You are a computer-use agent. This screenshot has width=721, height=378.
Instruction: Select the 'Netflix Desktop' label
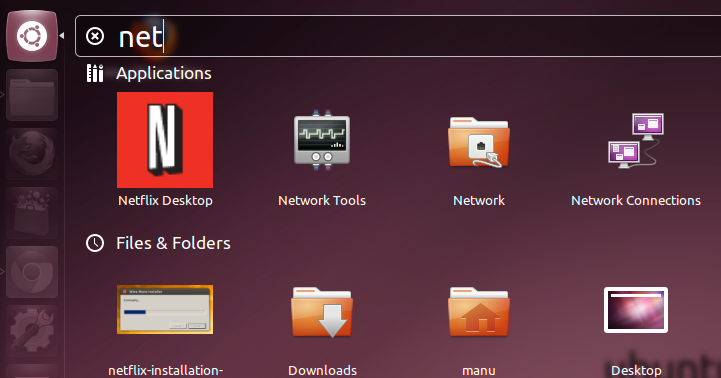pyautogui.click(x=165, y=201)
